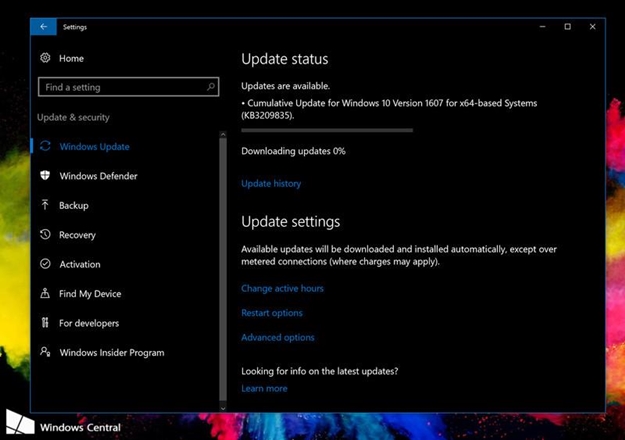Click the Windows Update sync icon
The width and height of the screenshot is (625, 440).
coord(45,147)
